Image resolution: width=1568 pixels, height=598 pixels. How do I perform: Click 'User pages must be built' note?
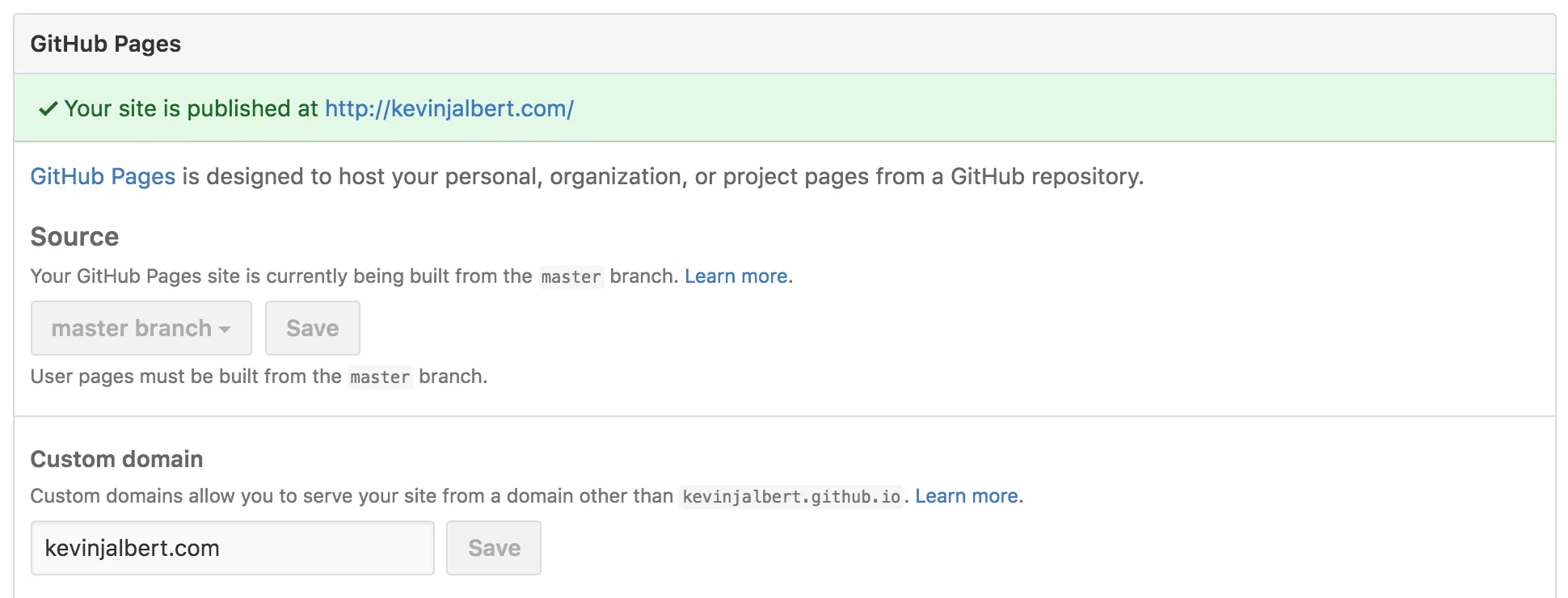point(259,377)
